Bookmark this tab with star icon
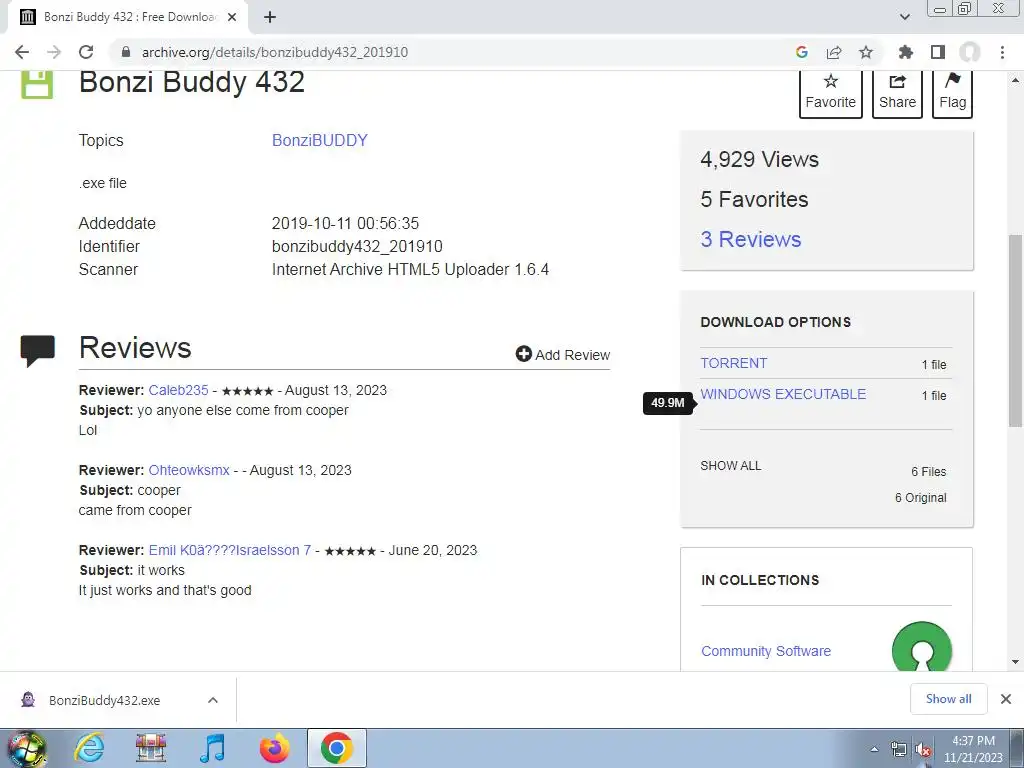Image resolution: width=1024 pixels, height=768 pixels. [x=866, y=52]
